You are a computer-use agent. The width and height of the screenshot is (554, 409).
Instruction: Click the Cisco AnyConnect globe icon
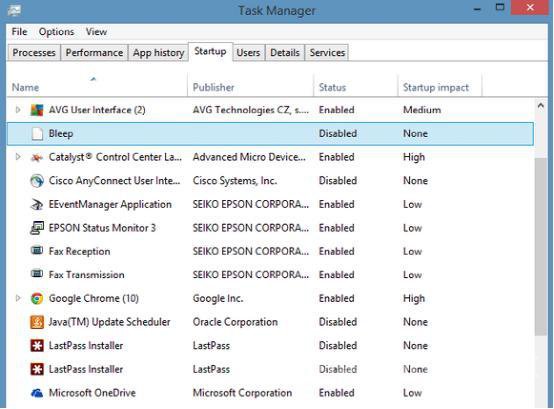click(37, 181)
